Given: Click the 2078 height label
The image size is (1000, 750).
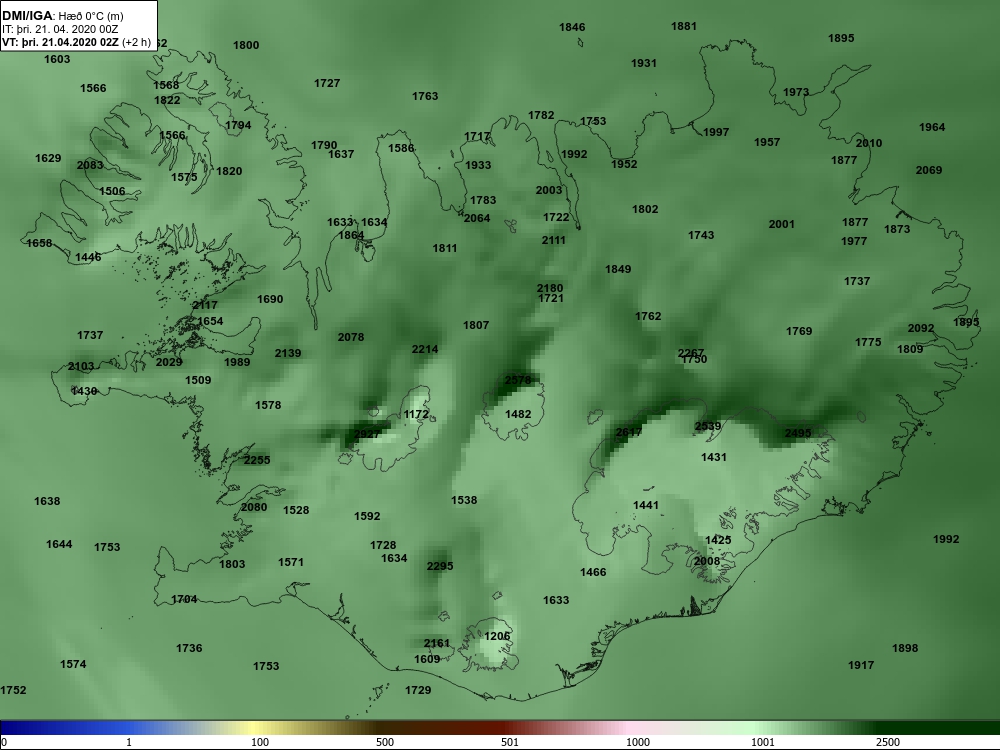Looking at the screenshot, I should [x=351, y=337].
